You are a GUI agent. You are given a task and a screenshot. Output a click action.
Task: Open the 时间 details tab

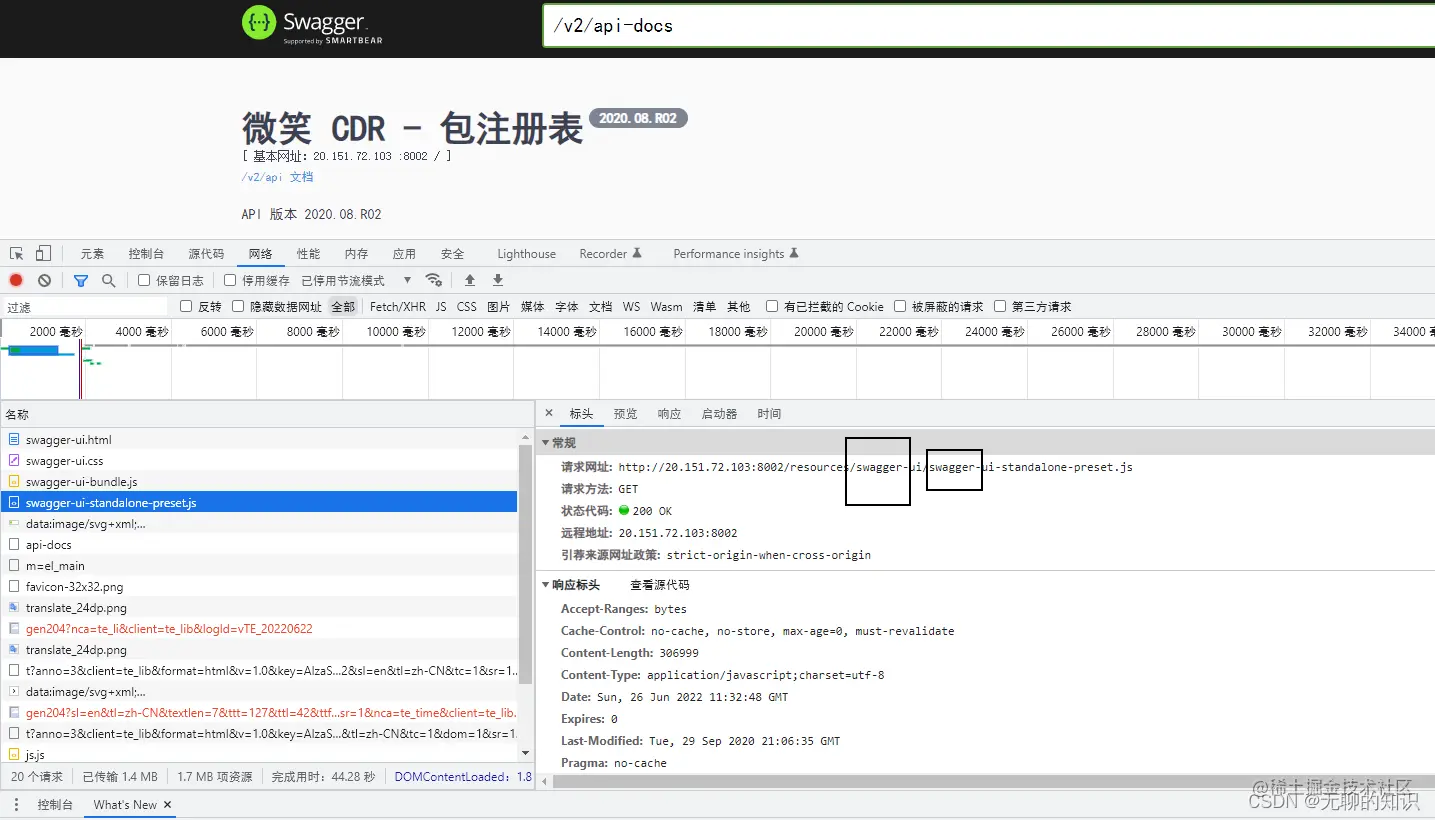pos(769,414)
